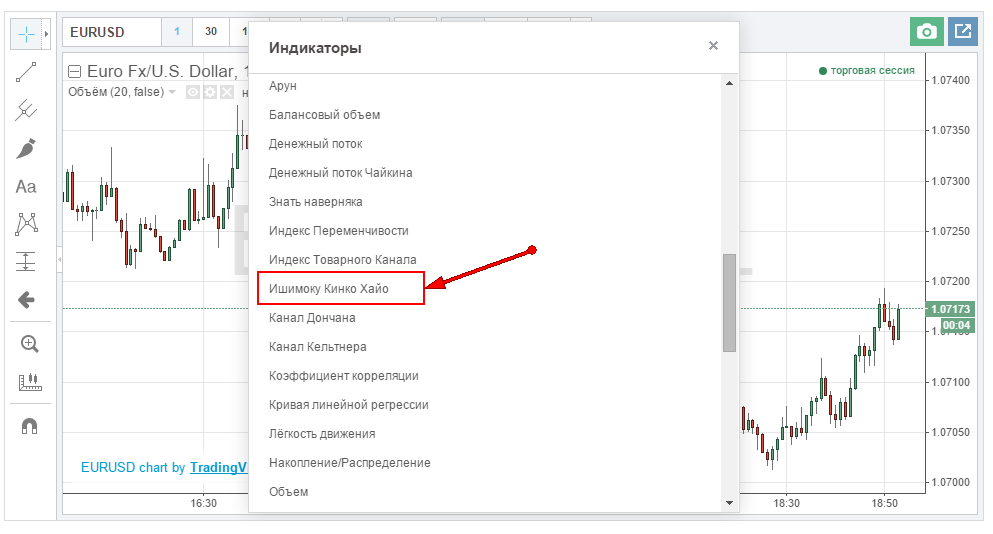
Task: Click the zoom in magnifier tool
Action: [x=29, y=344]
